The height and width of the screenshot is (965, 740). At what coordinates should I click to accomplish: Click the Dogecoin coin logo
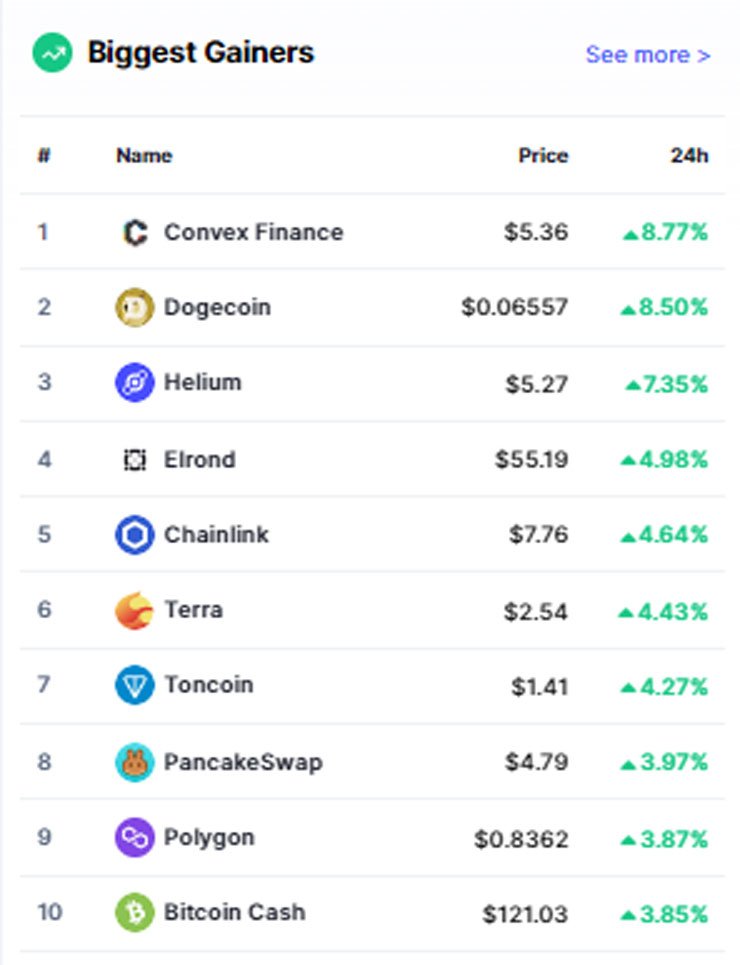[135, 307]
